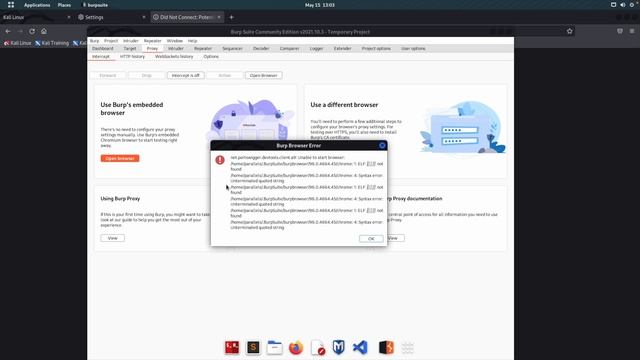Switch to the Sequencer tab
The image size is (640, 360).
tap(232, 48)
